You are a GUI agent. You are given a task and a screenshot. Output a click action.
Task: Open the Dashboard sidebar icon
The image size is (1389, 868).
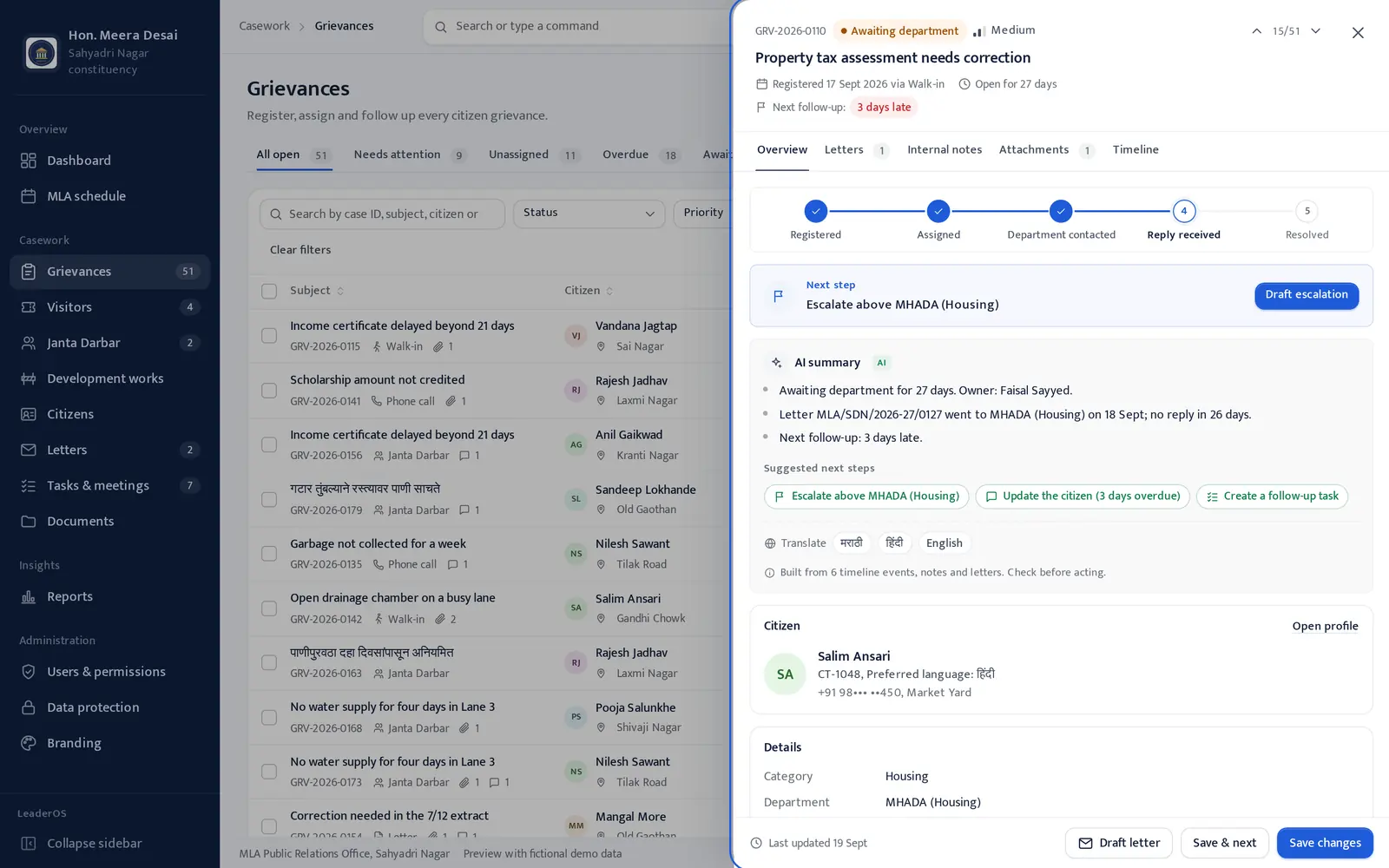[x=29, y=161]
